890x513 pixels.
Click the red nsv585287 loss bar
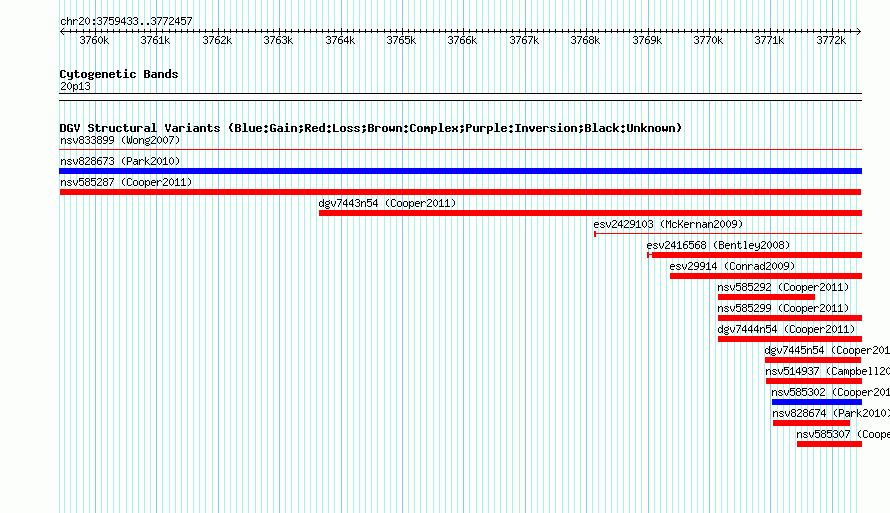460,192
